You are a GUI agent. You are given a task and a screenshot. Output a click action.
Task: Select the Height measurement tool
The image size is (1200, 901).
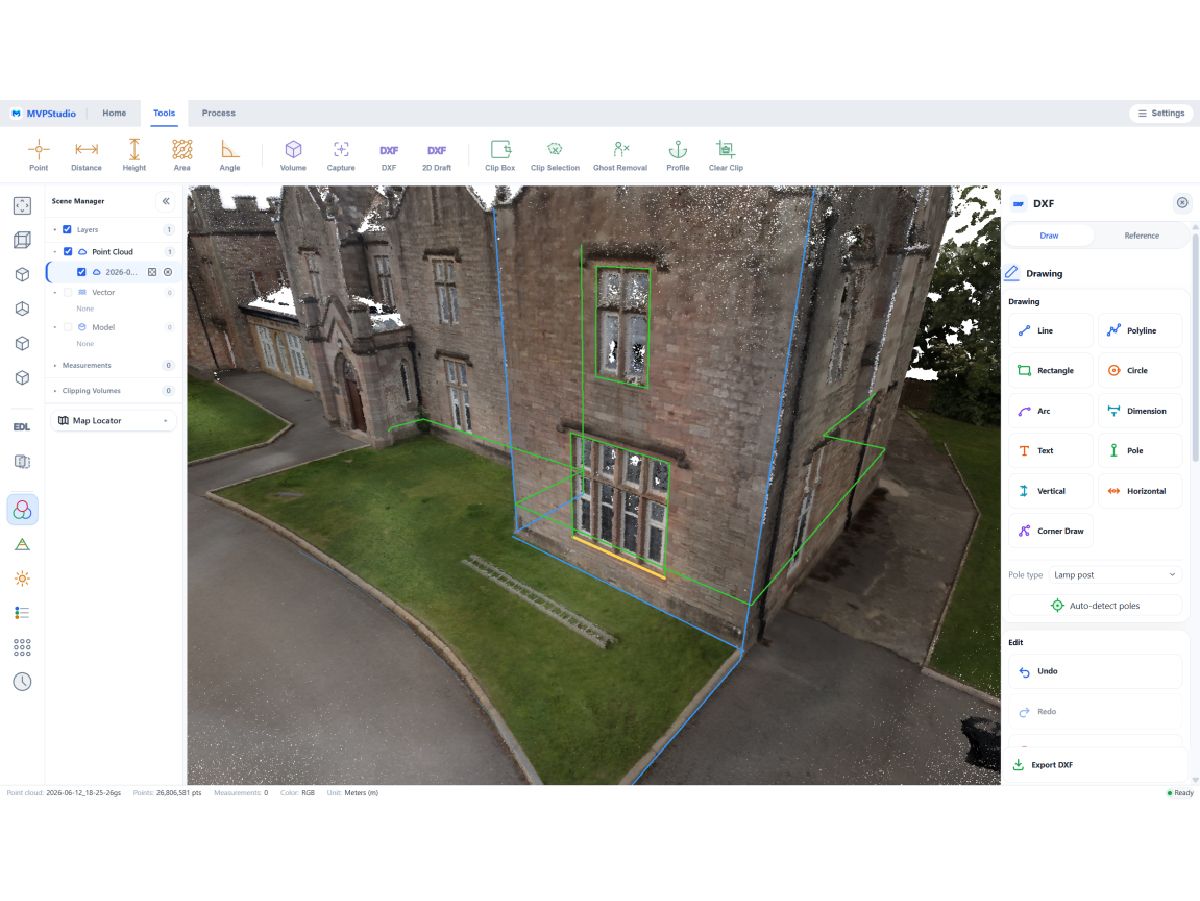(x=134, y=155)
